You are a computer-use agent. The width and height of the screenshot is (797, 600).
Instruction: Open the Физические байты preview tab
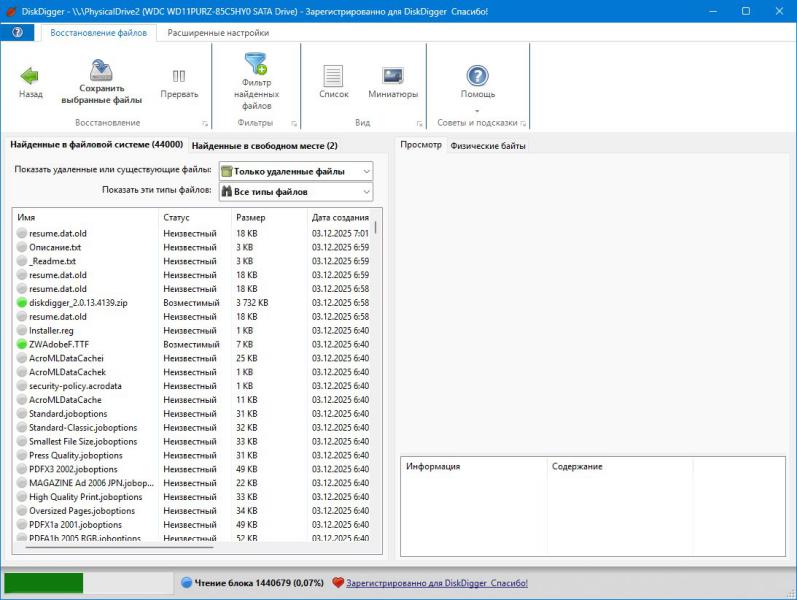[x=487, y=146]
